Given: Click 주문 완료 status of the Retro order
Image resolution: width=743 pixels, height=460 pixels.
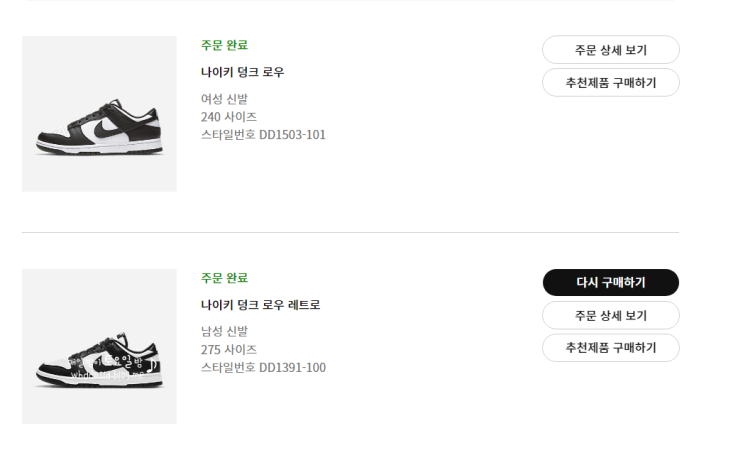Looking at the screenshot, I should point(224,278).
